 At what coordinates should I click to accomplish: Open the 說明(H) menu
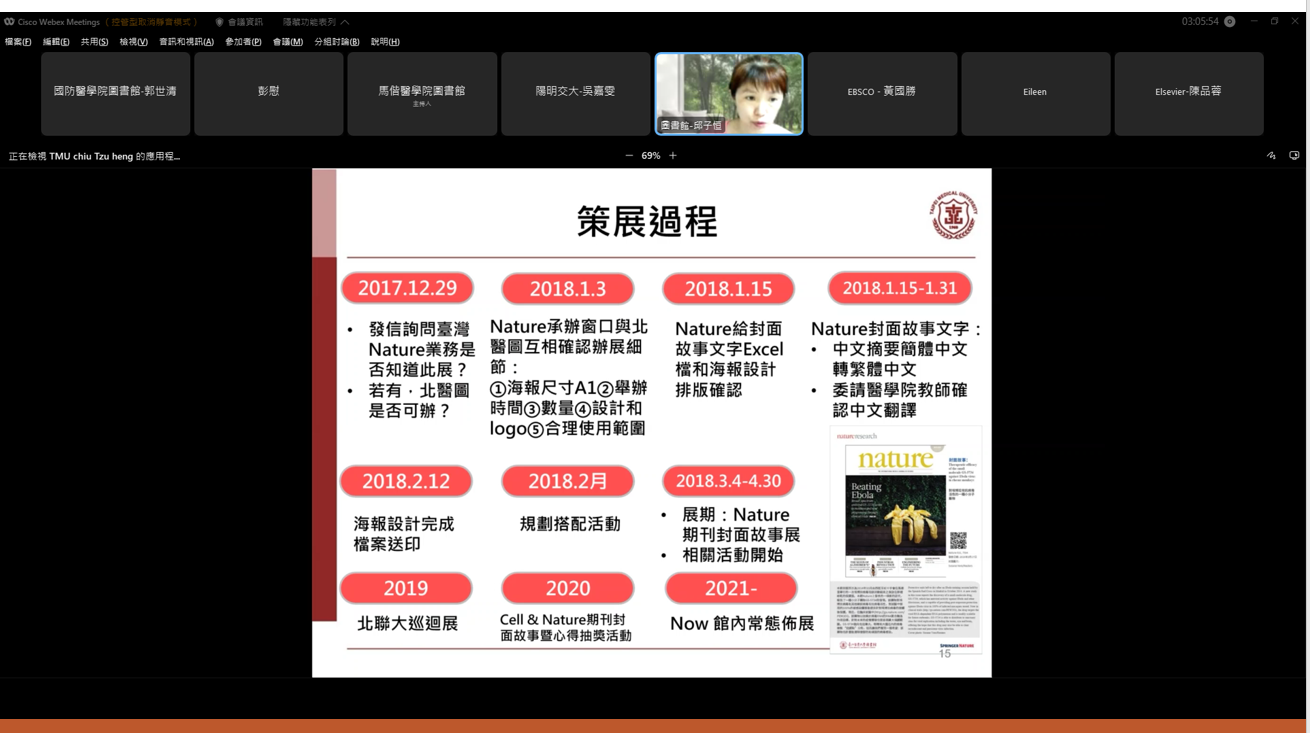[x=385, y=42]
